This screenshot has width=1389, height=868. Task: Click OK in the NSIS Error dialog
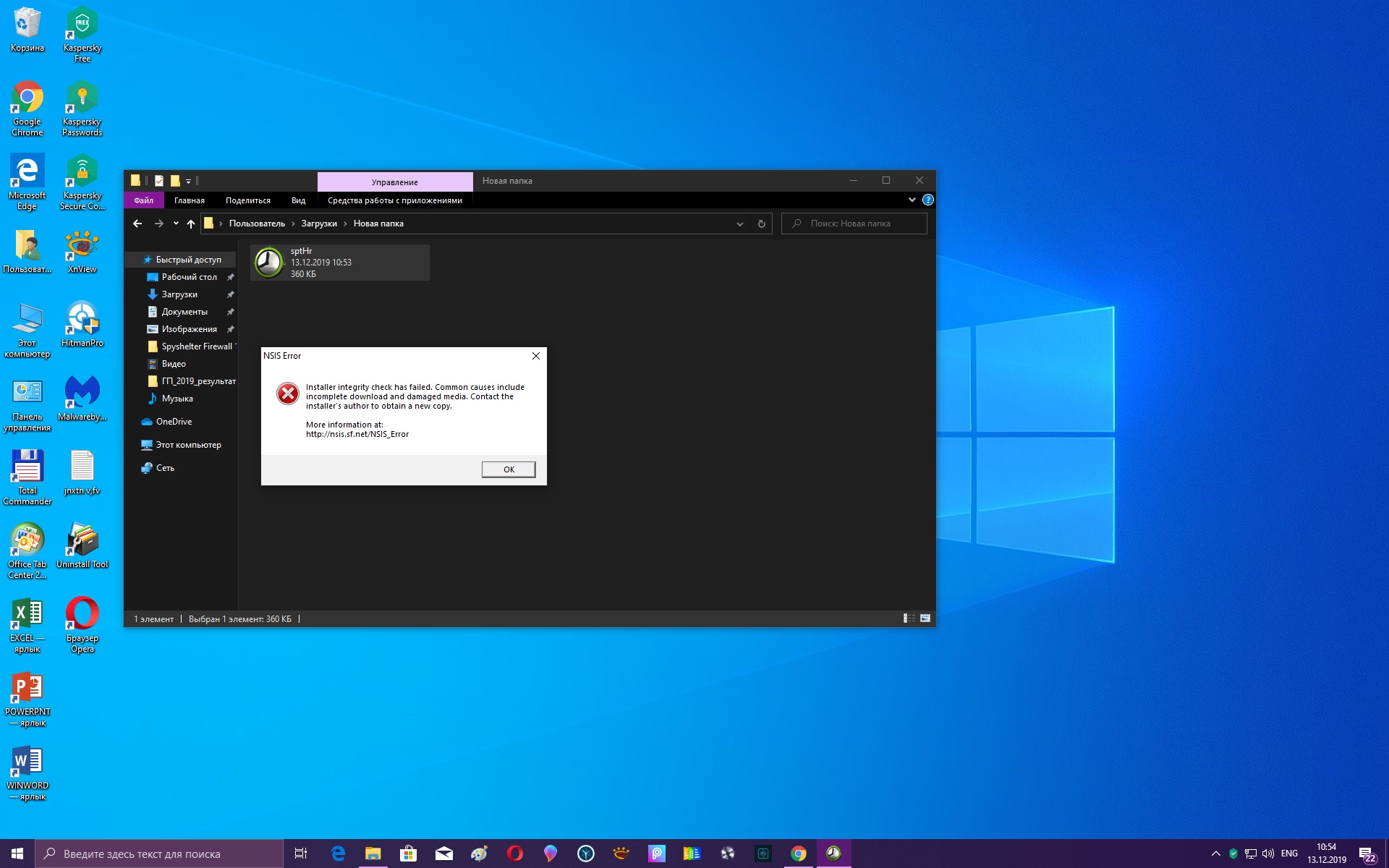click(x=509, y=469)
